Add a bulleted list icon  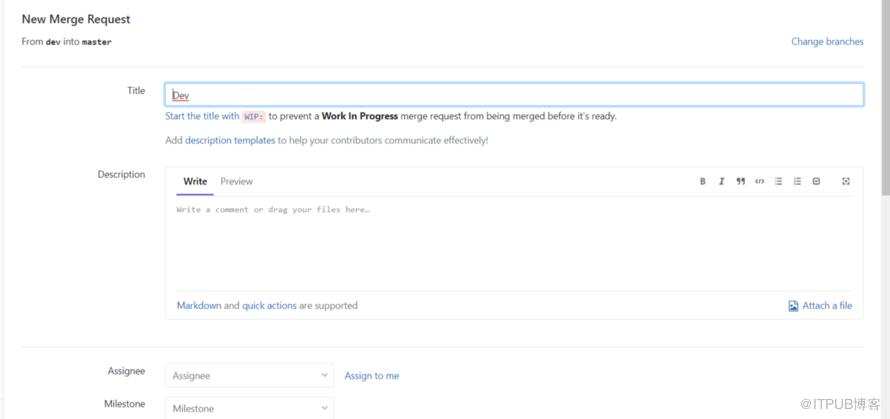[779, 182]
